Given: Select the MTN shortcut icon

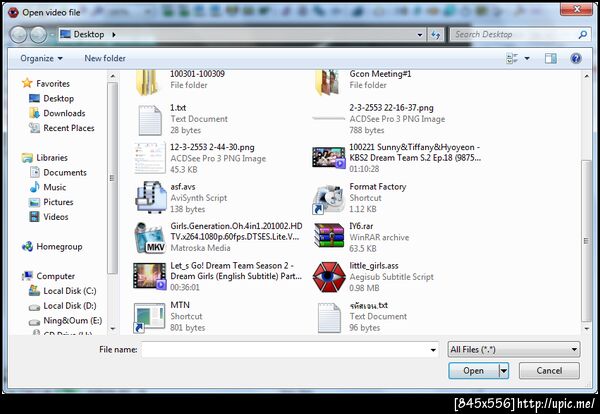Looking at the screenshot, I should [149, 317].
